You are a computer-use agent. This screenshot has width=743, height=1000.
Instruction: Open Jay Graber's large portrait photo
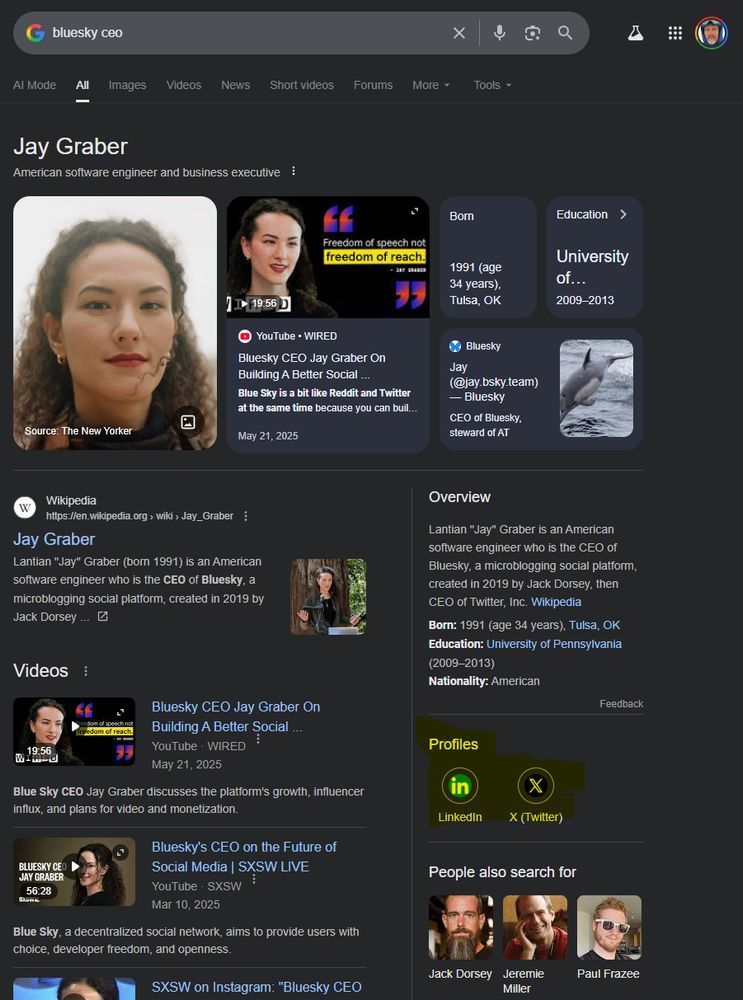[x=115, y=323]
